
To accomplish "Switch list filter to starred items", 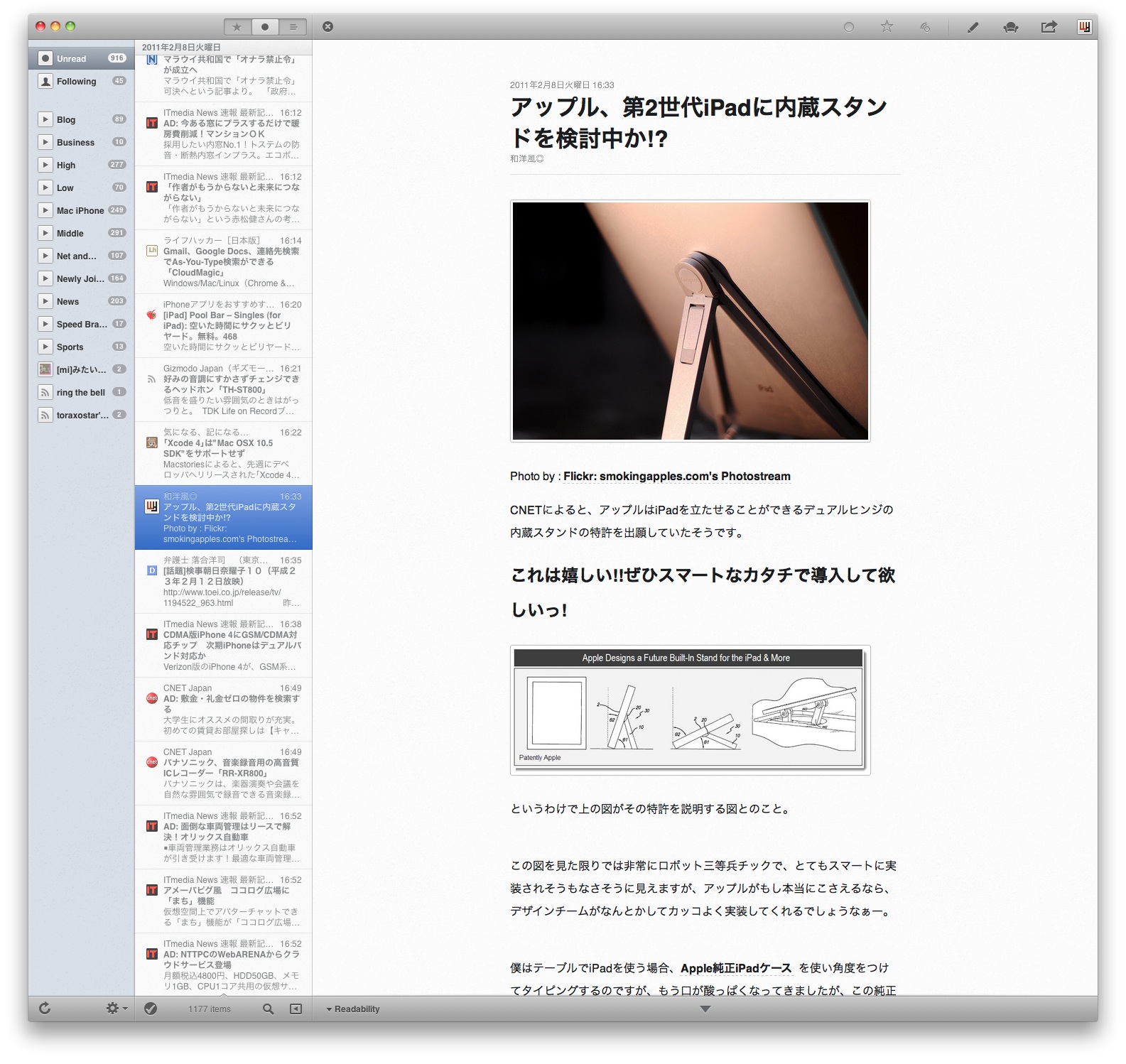I will click(237, 27).
